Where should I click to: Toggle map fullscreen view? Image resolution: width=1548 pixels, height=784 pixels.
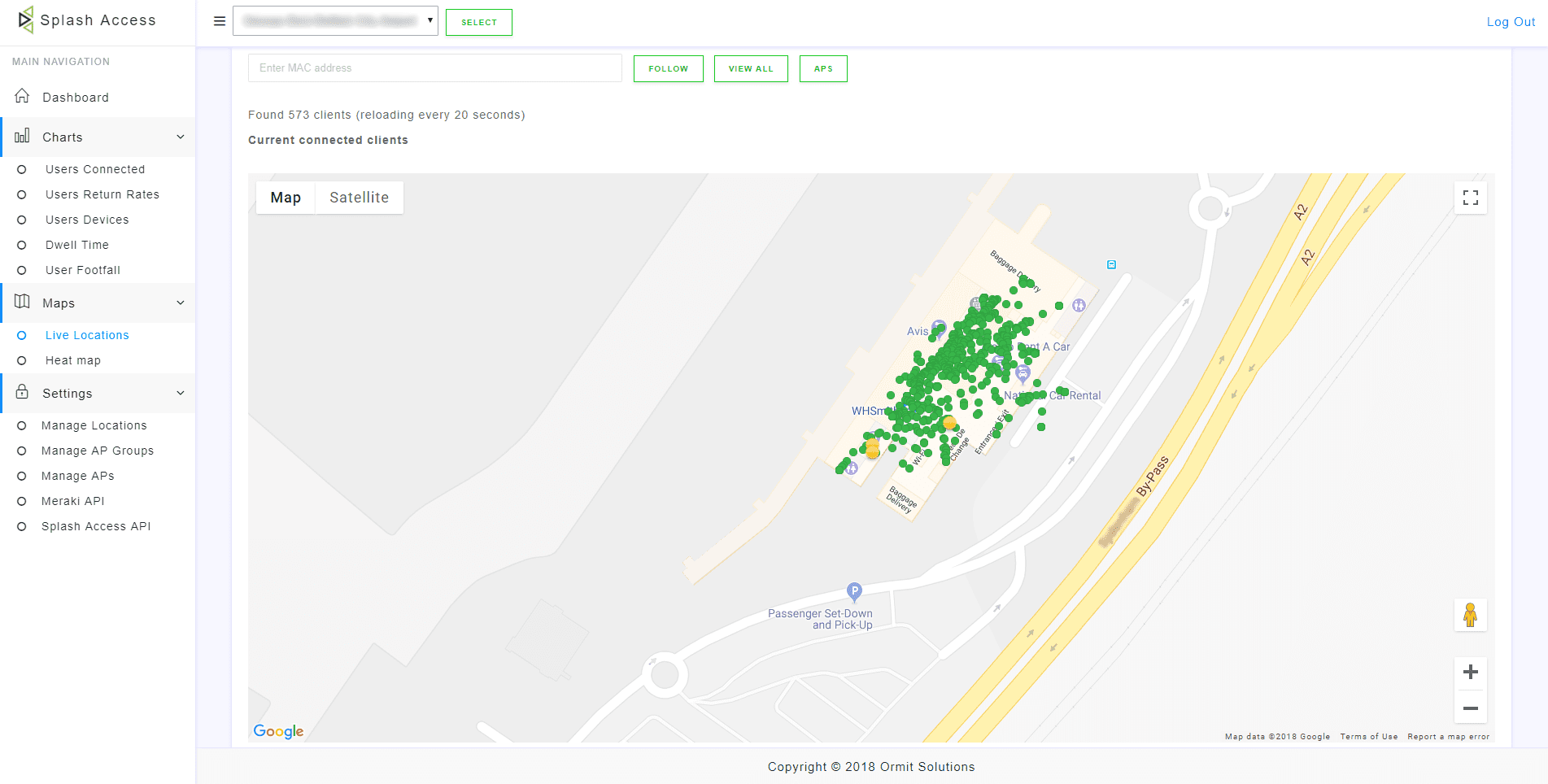tap(1470, 198)
